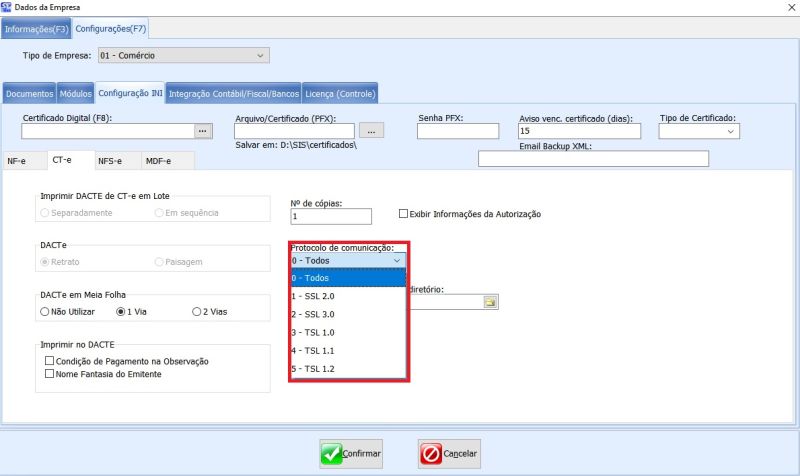Click the folder icon beside diretório field

click(490, 302)
